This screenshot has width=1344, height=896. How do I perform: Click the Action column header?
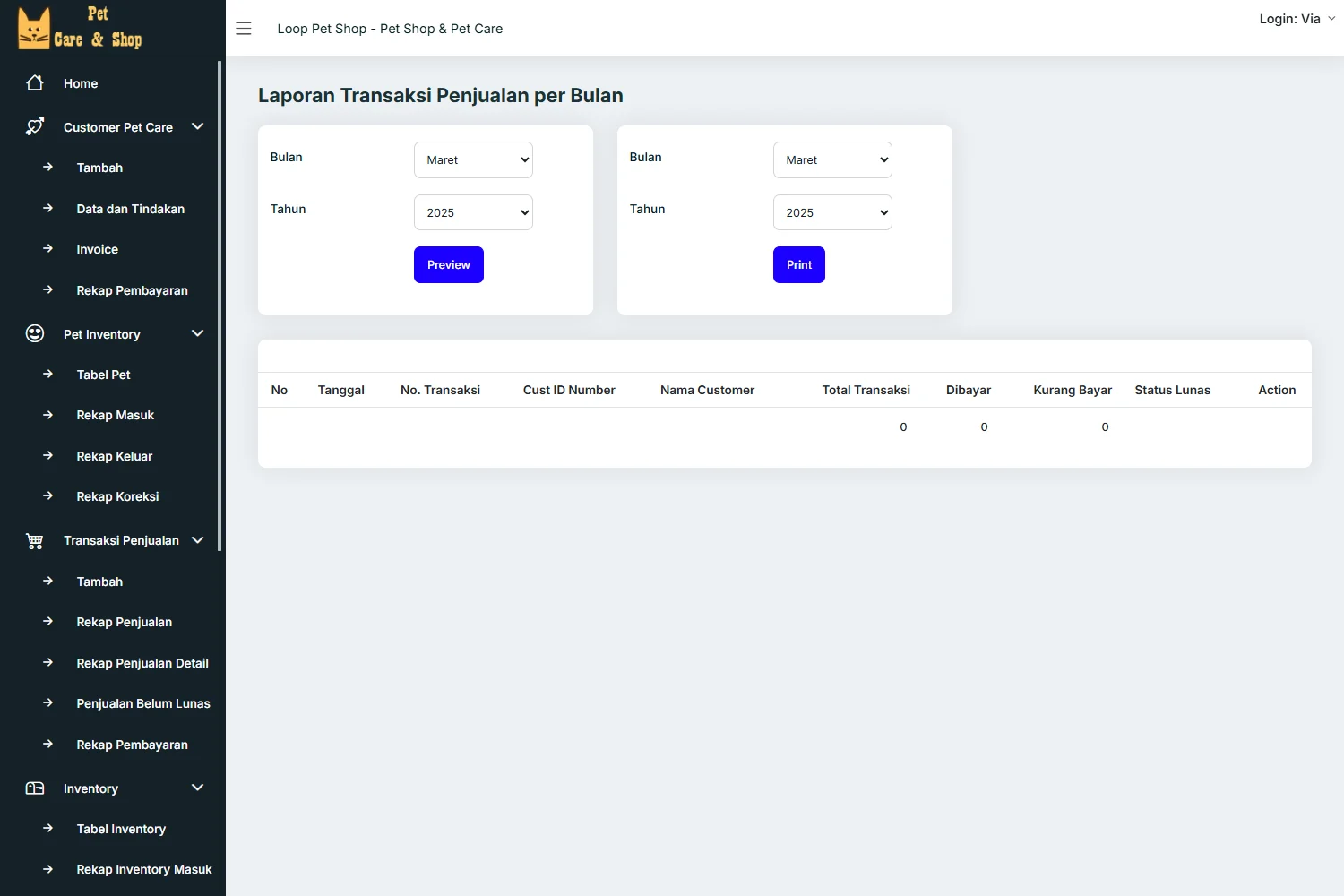point(1277,390)
